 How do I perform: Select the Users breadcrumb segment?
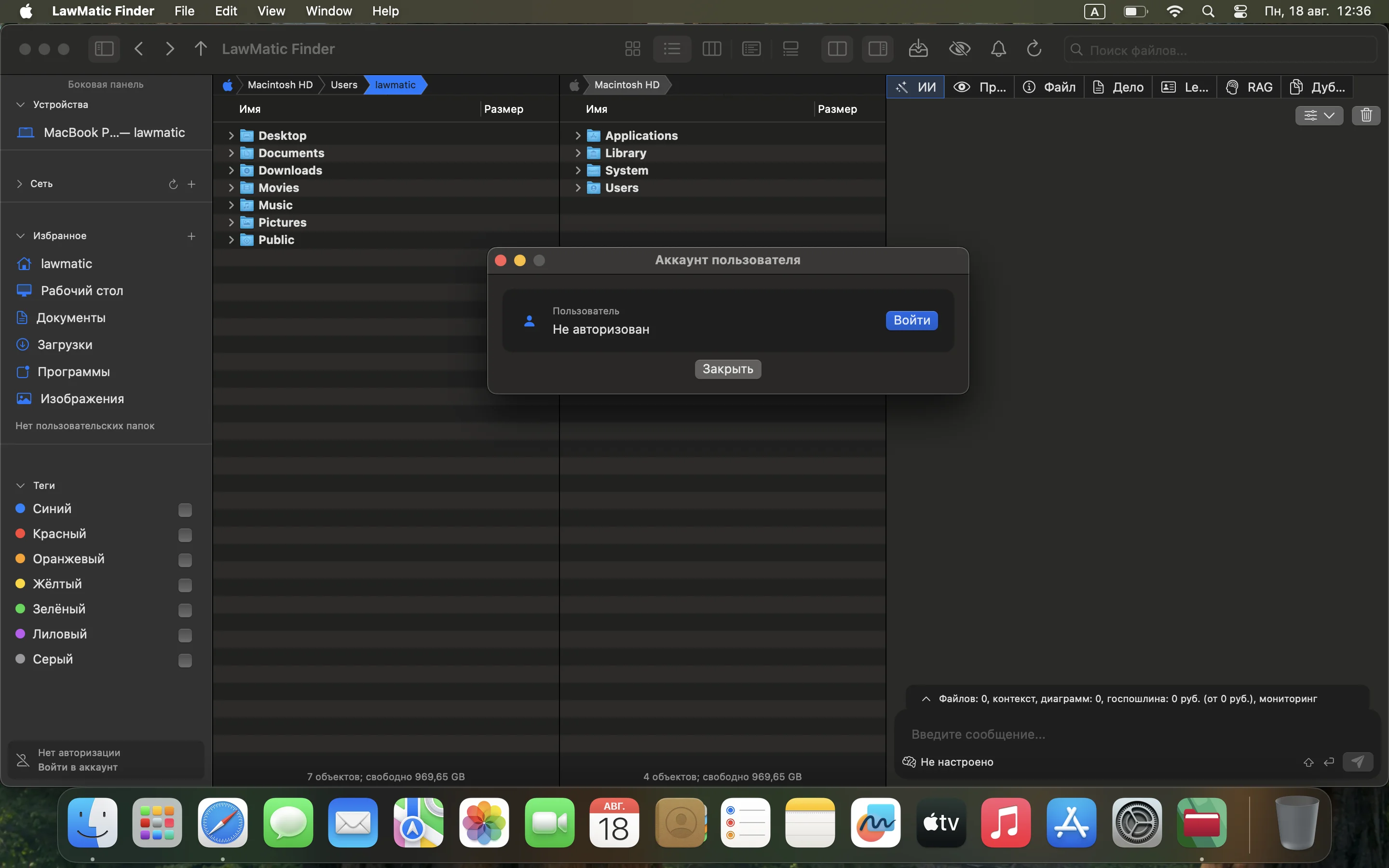[344, 85]
